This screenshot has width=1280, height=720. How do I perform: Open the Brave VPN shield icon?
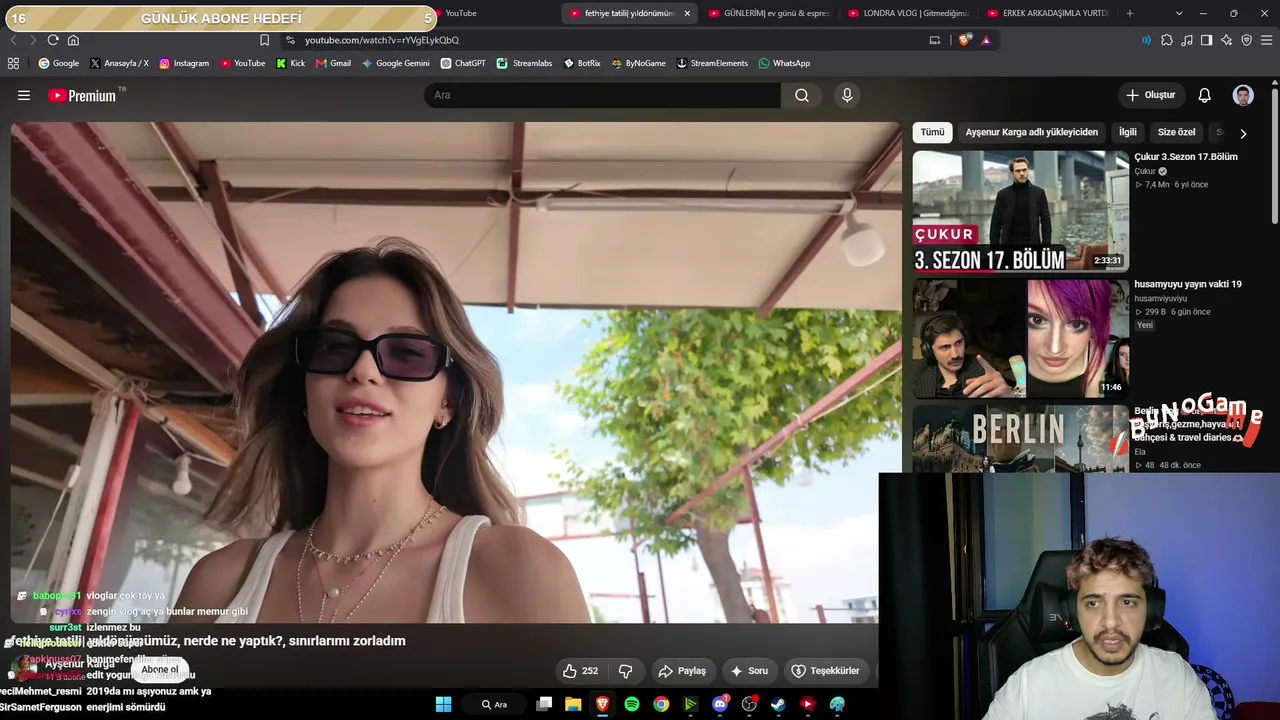point(1247,40)
